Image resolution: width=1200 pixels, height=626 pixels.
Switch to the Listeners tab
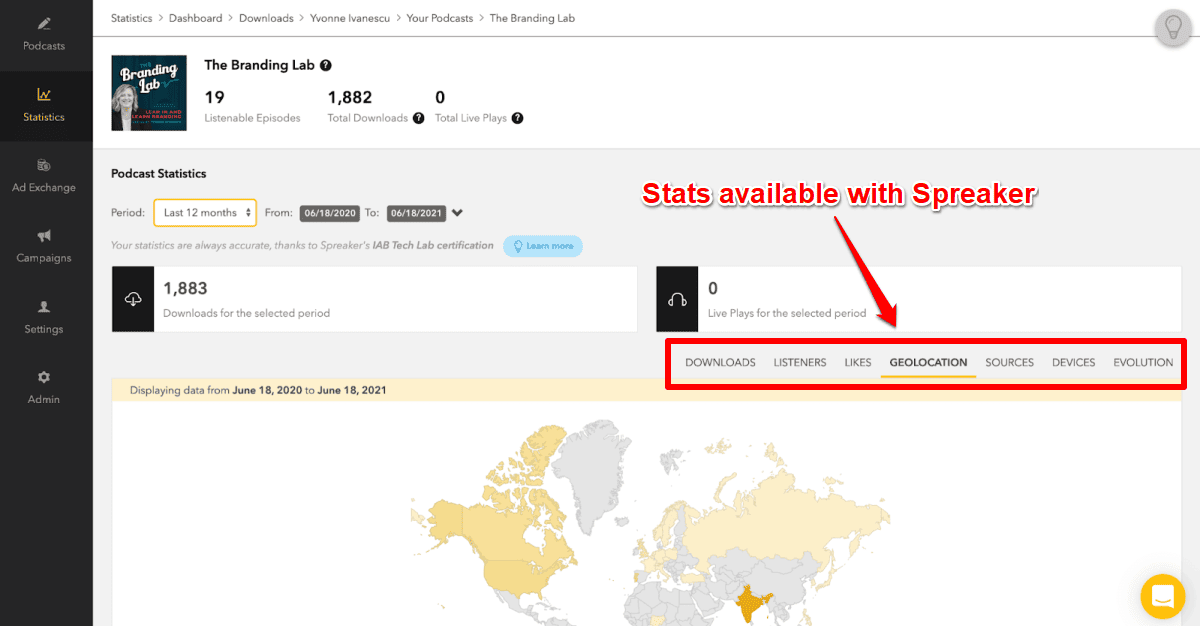[x=799, y=363]
